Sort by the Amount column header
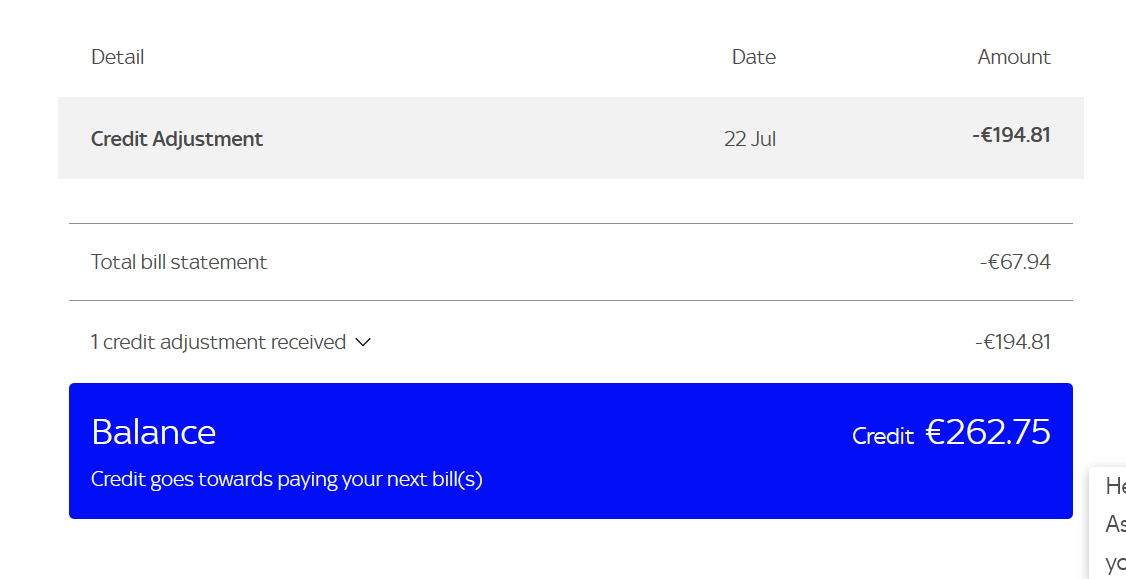The width and height of the screenshot is (1126, 579). coord(1014,57)
